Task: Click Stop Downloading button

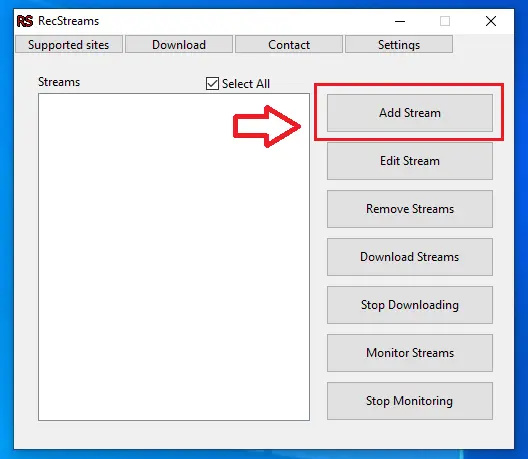Action: [x=410, y=305]
